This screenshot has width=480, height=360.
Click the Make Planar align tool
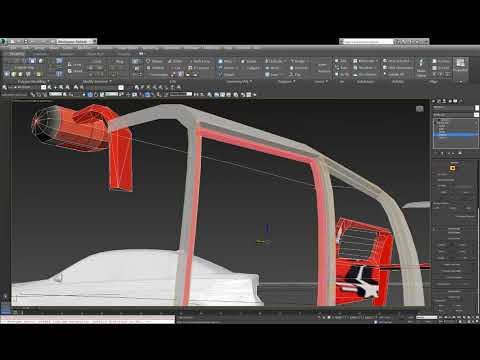click(x=421, y=68)
